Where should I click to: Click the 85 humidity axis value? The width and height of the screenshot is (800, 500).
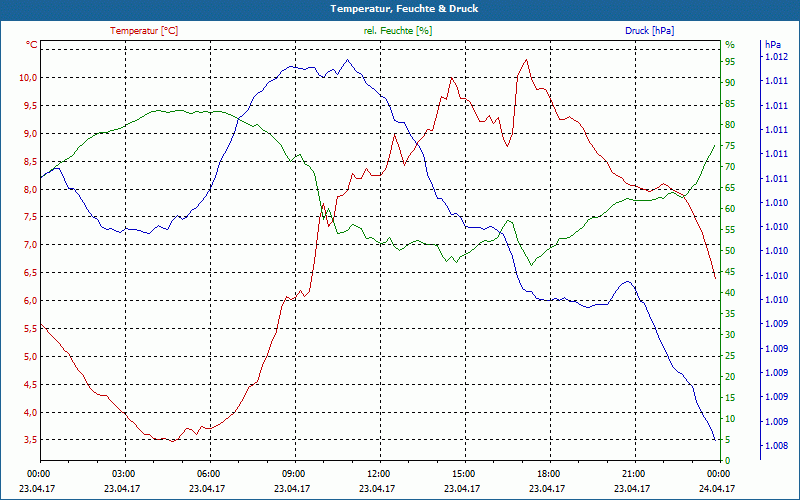click(x=730, y=104)
